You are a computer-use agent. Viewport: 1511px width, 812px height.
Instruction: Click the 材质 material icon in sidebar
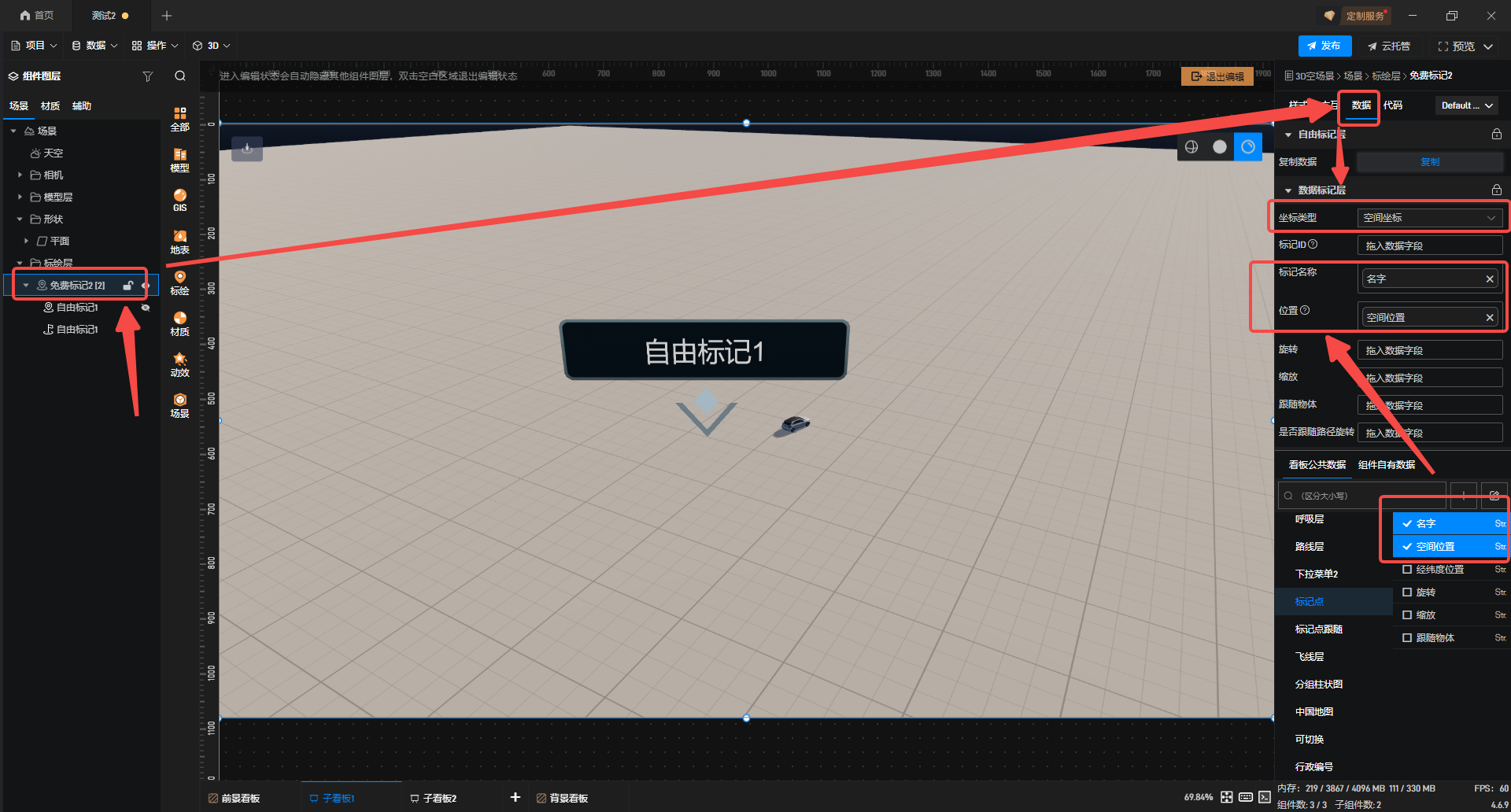pyautogui.click(x=179, y=323)
